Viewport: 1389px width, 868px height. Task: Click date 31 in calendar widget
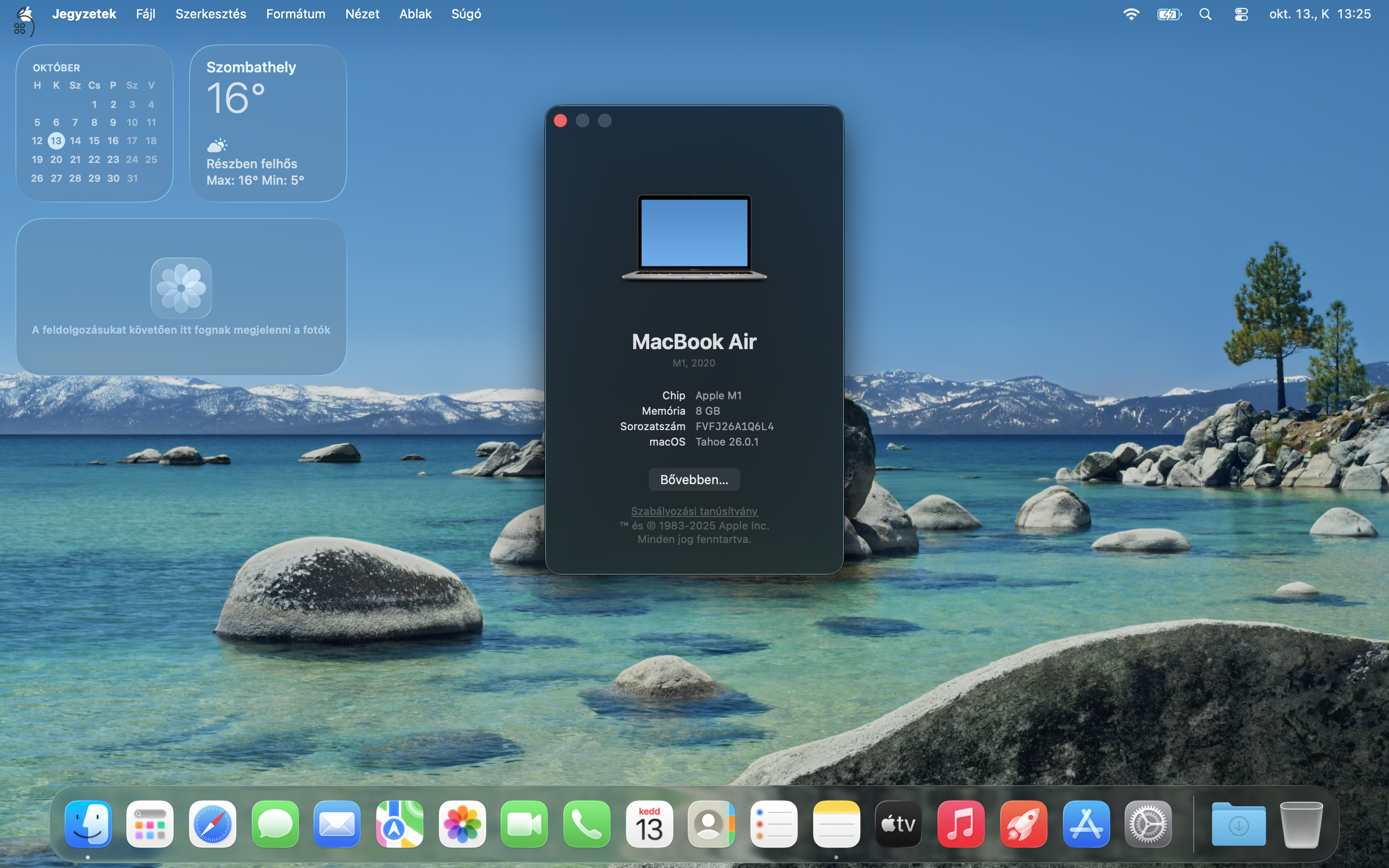point(132,178)
